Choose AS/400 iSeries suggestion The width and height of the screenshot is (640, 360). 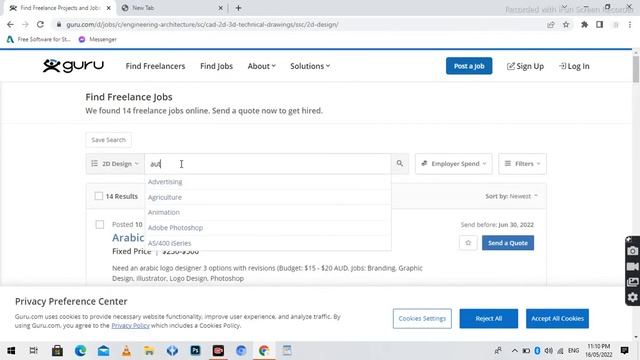pyautogui.click(x=268, y=243)
